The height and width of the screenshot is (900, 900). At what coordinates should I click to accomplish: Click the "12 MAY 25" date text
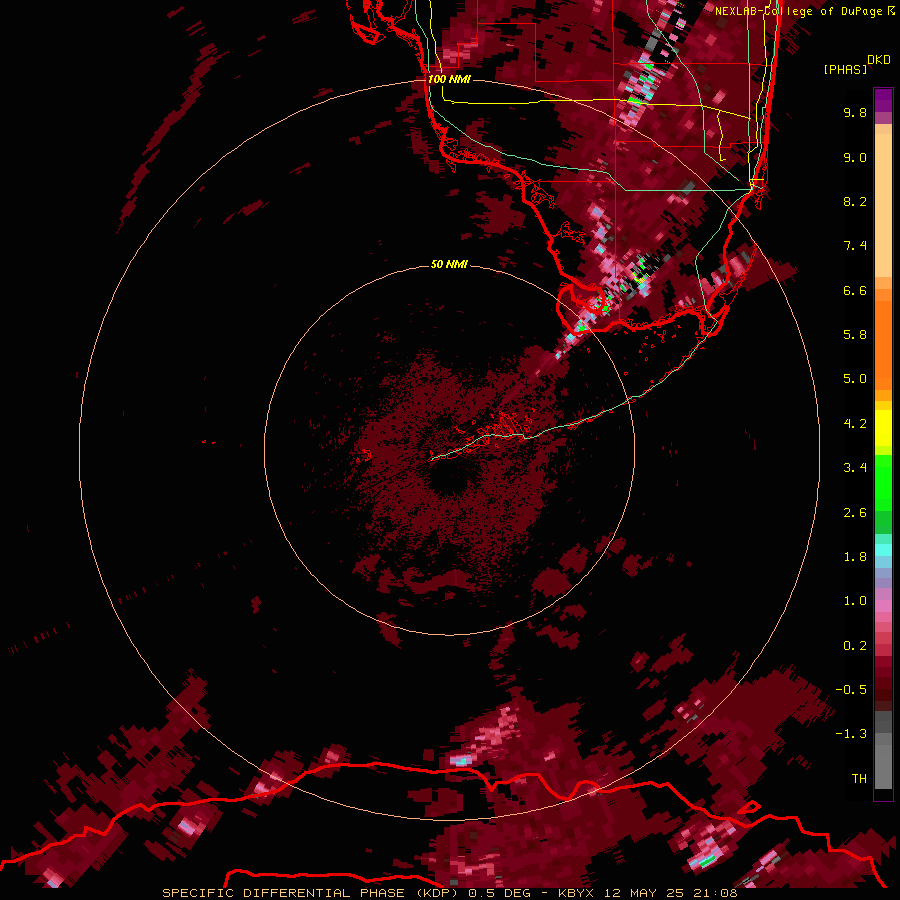(x=645, y=893)
